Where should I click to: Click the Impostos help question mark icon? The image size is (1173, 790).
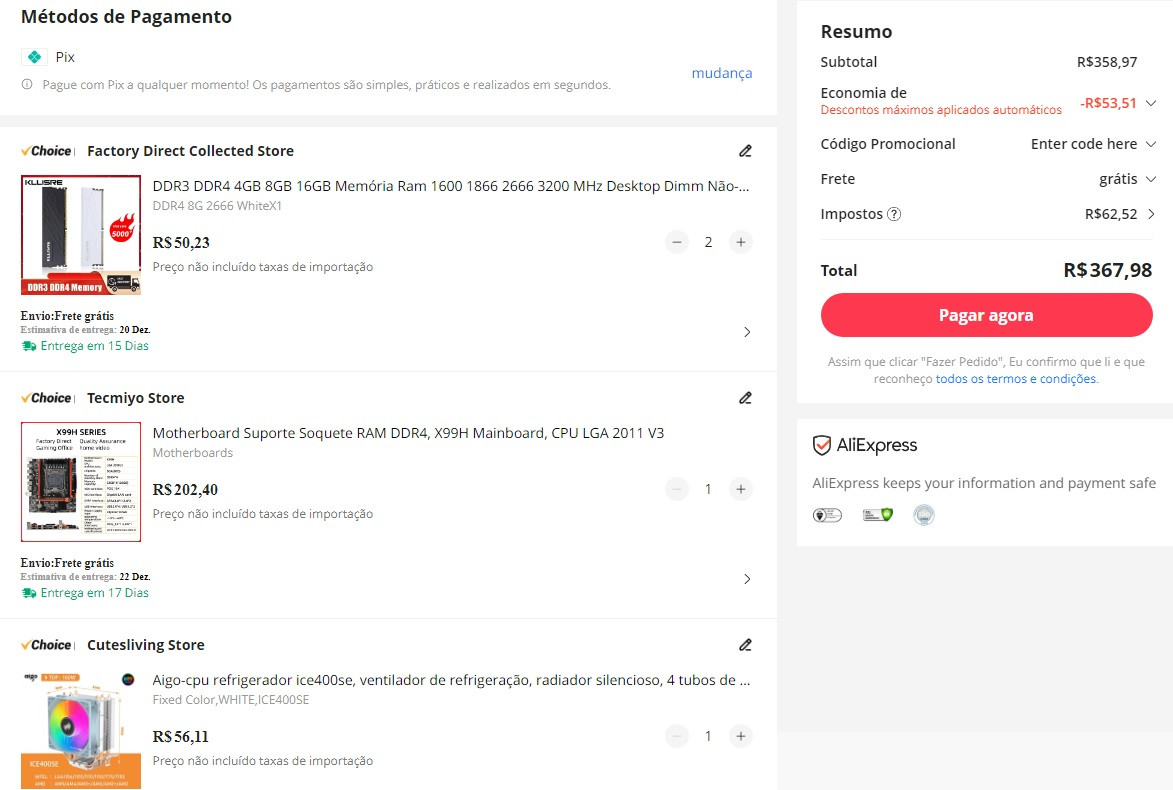pyautogui.click(x=894, y=214)
